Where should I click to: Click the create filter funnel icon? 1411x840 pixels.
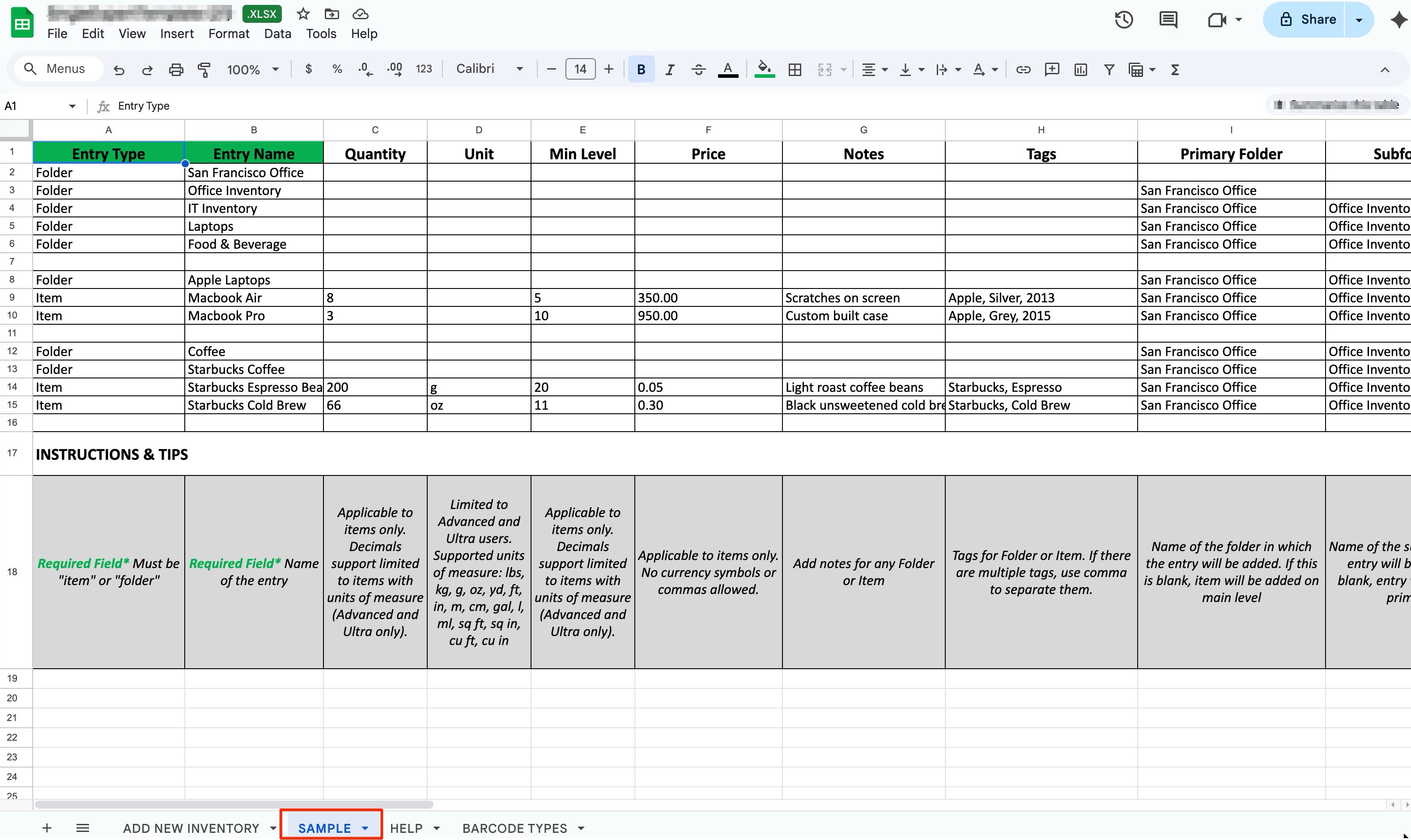coord(1109,70)
